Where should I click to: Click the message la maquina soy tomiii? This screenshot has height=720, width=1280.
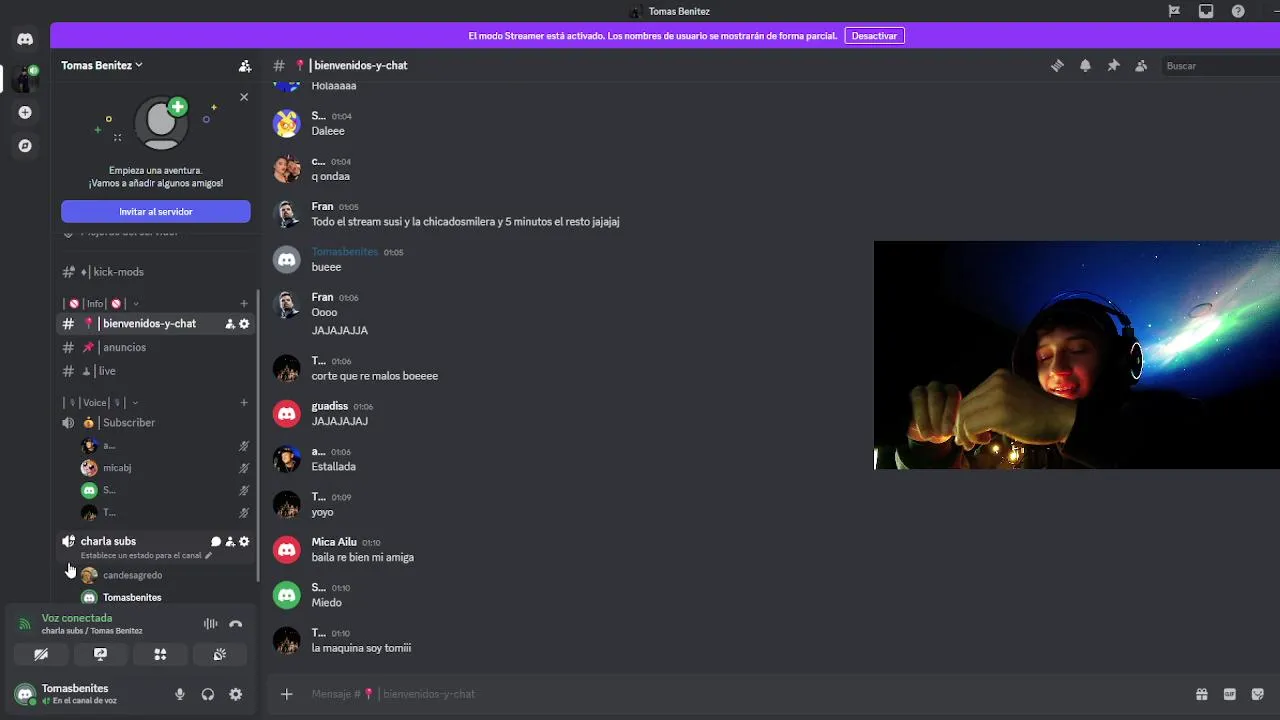361,648
